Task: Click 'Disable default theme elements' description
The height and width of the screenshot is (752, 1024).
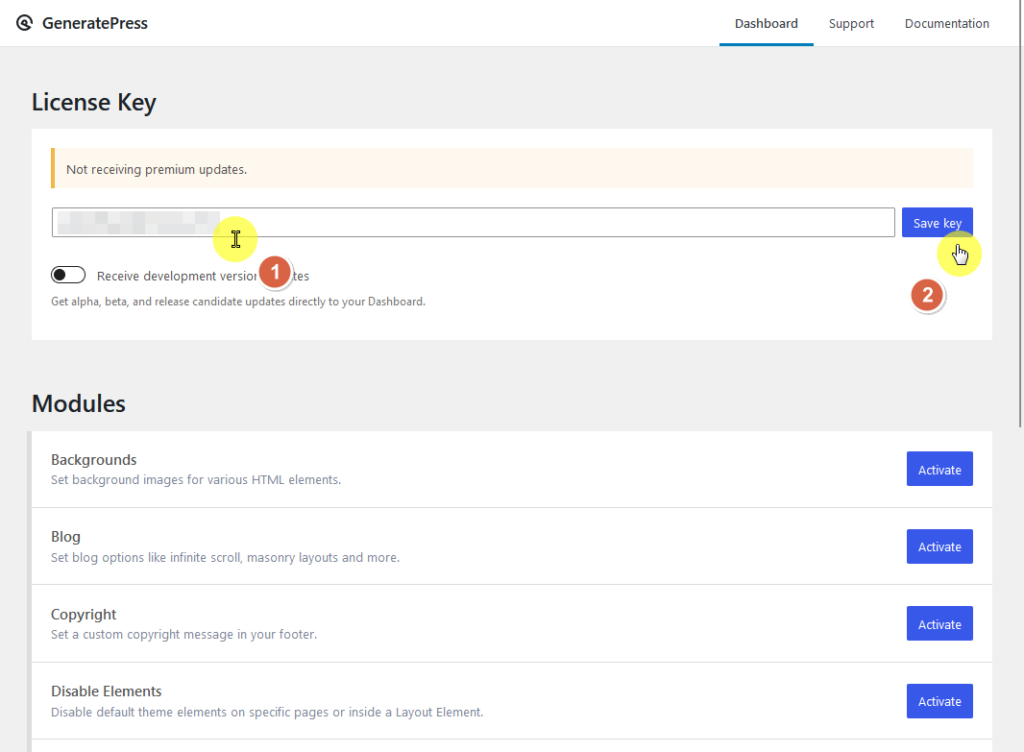Action: 267,712
